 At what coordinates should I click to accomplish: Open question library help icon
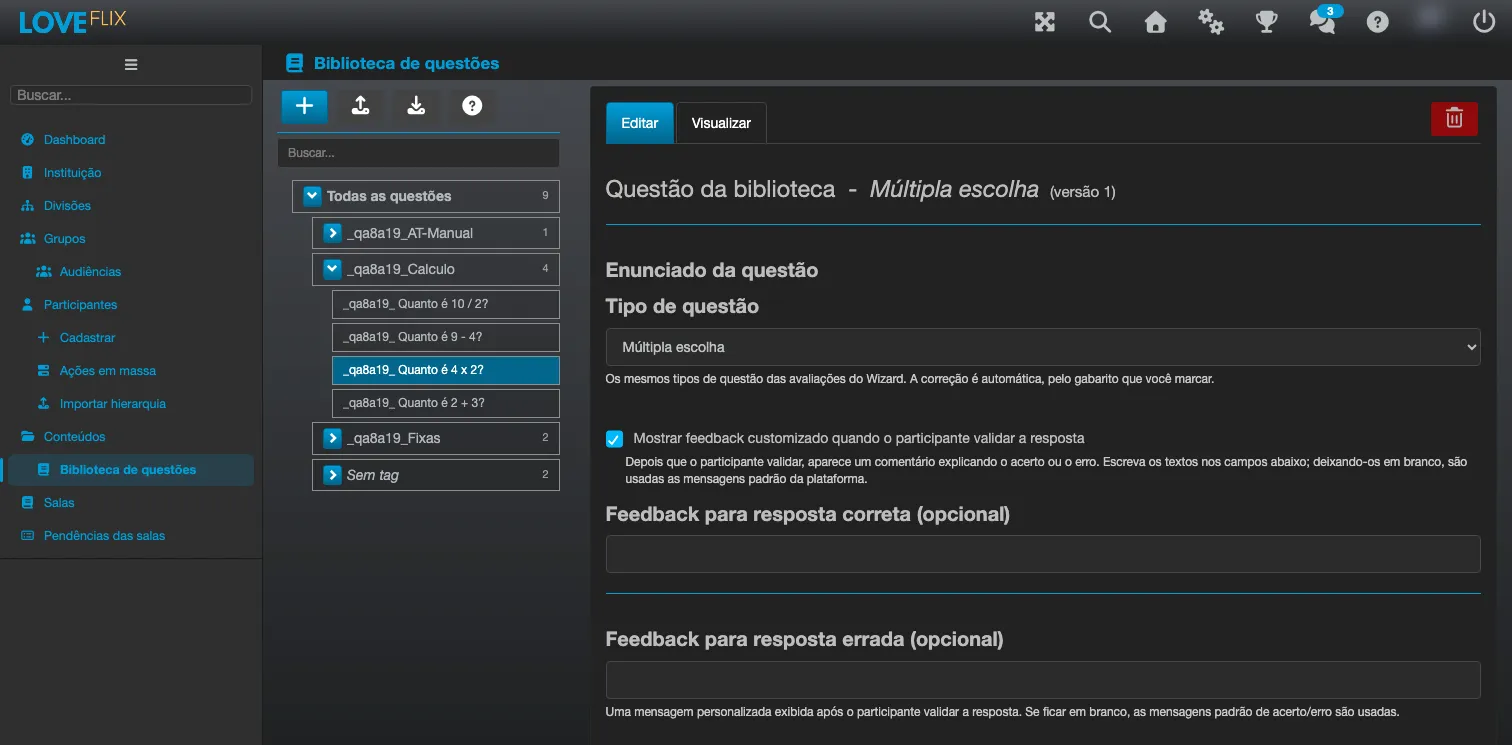[472, 106]
